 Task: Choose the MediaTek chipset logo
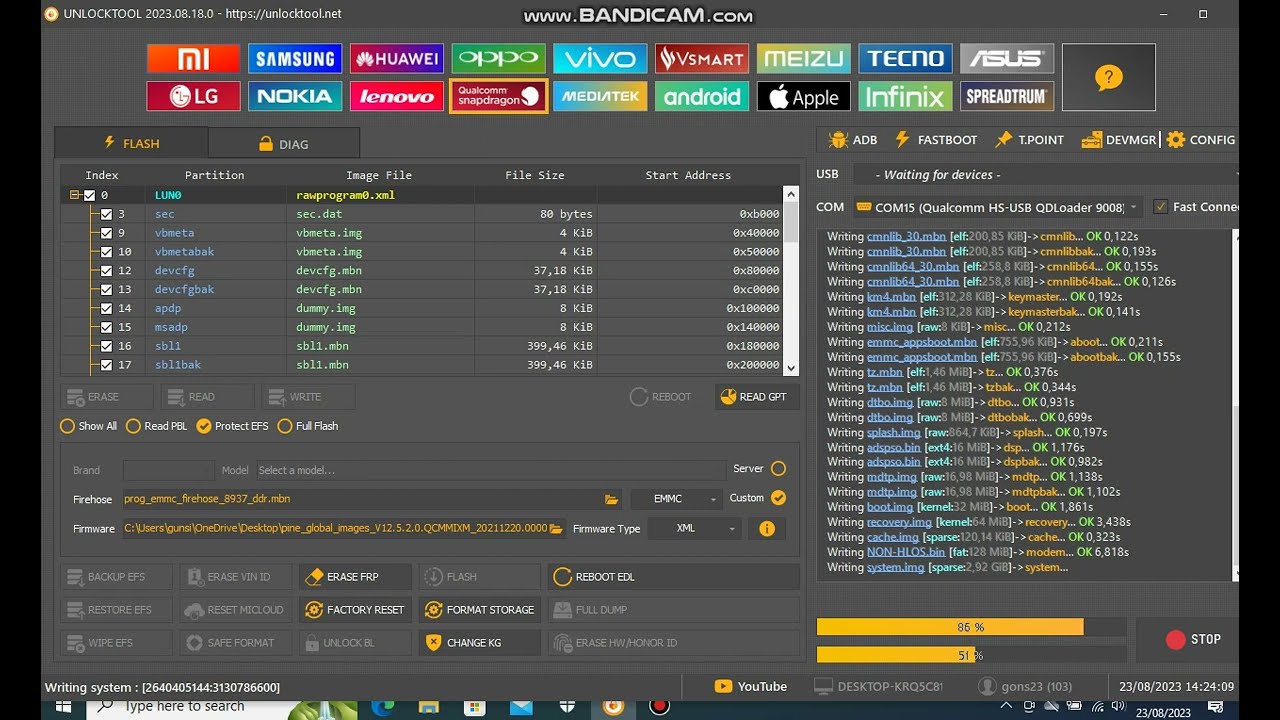point(600,96)
